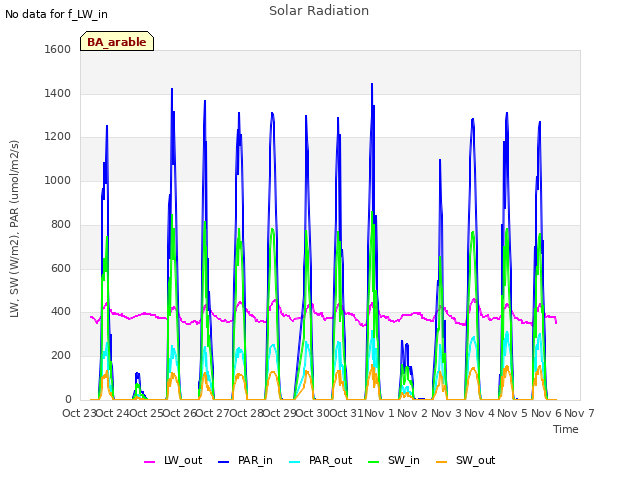Screen dimensions: 640x480
Task: Click the Nov 3 x-axis date label
Action: [x=446, y=413]
